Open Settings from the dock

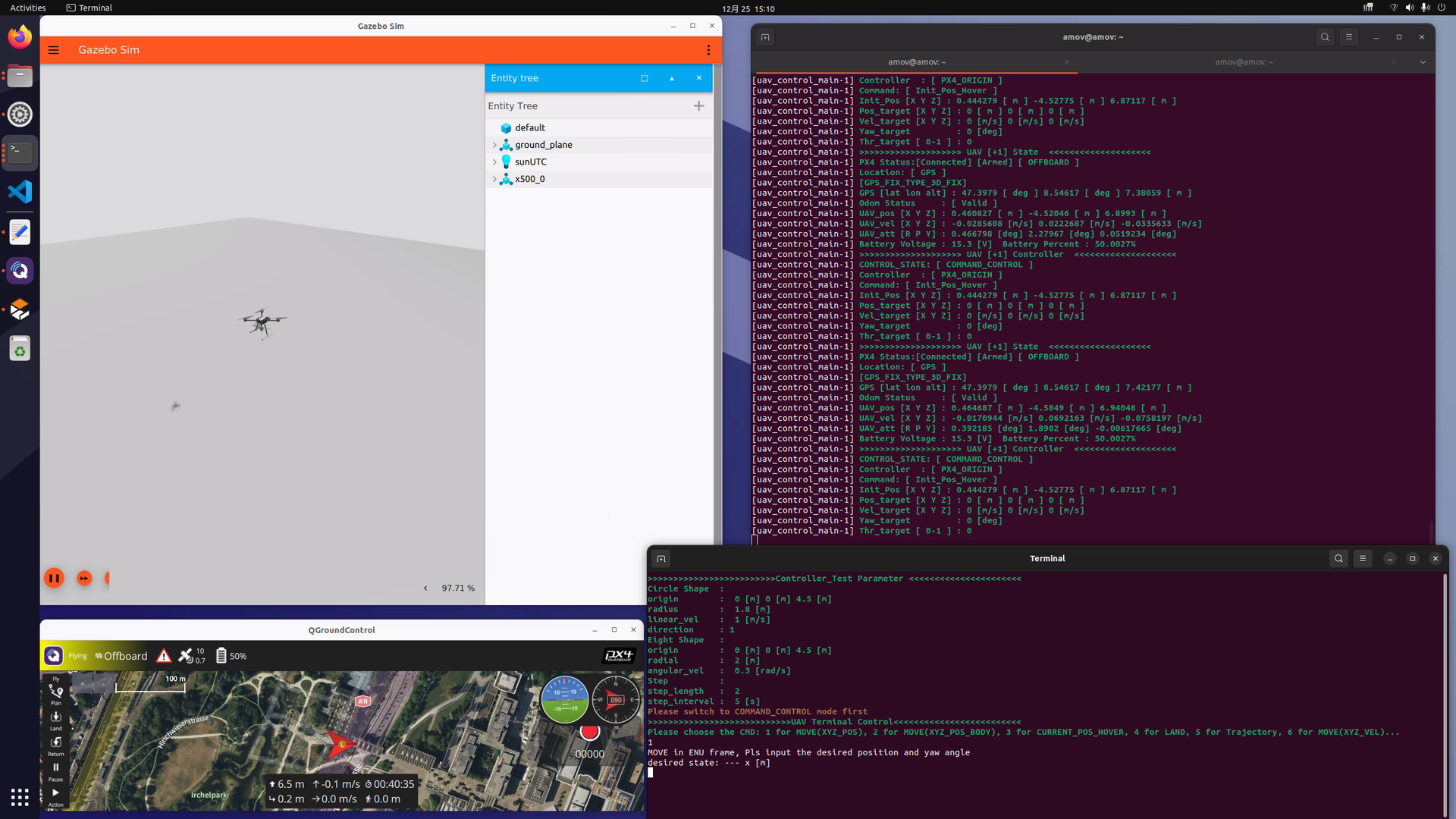(20, 115)
